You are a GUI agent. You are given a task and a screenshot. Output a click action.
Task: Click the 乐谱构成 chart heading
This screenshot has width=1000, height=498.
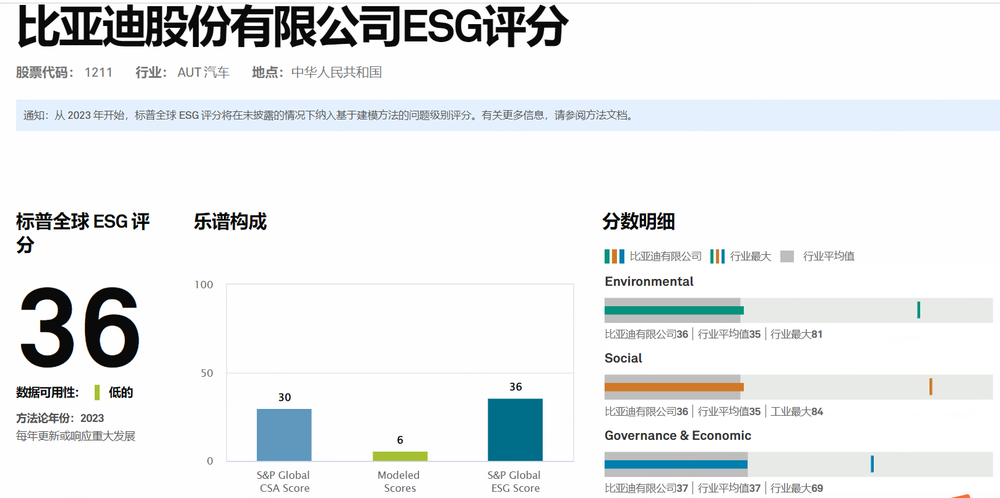pos(230,222)
